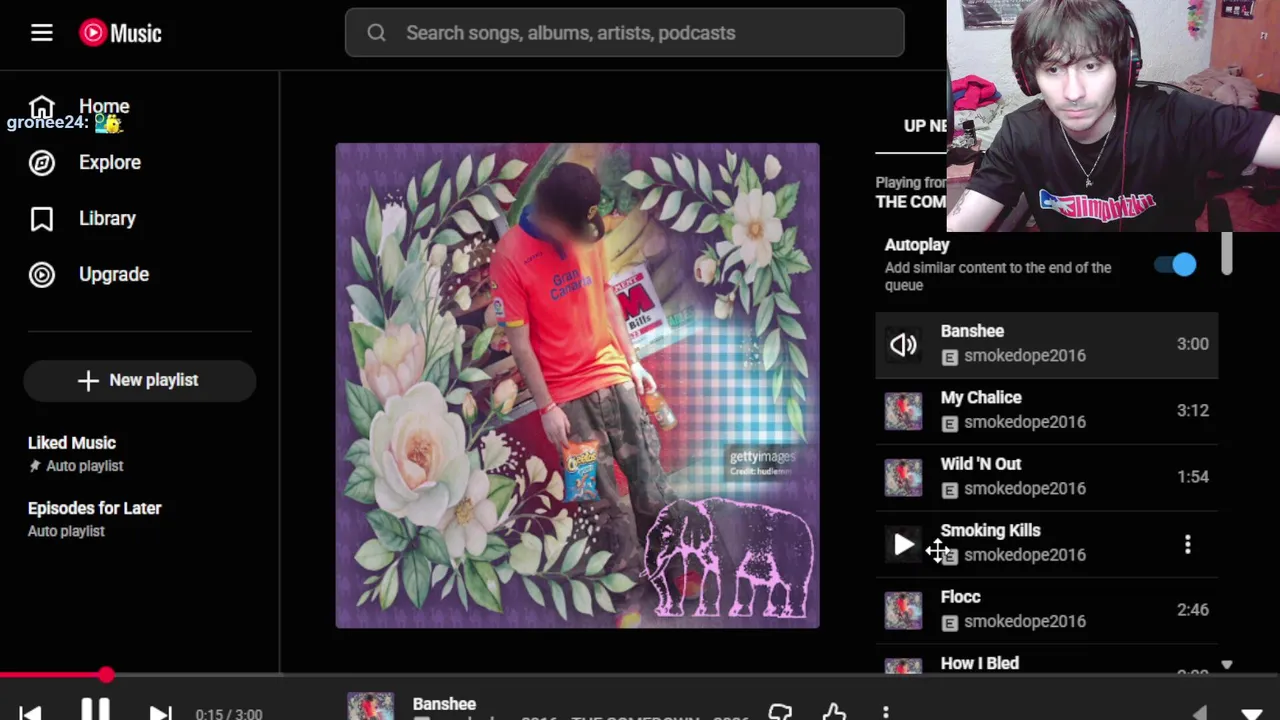Dislike the current song
The width and height of the screenshot is (1280, 720).
pyautogui.click(x=780, y=712)
